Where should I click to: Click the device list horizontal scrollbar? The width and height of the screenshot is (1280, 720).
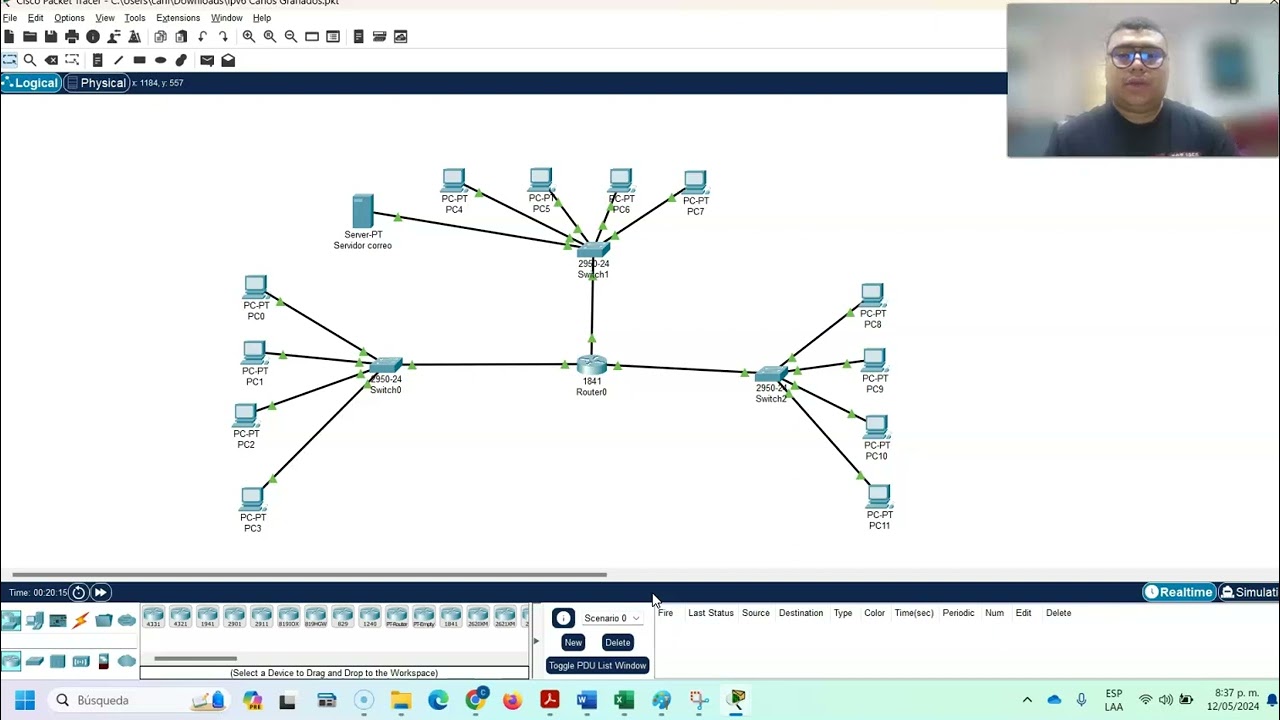195,659
